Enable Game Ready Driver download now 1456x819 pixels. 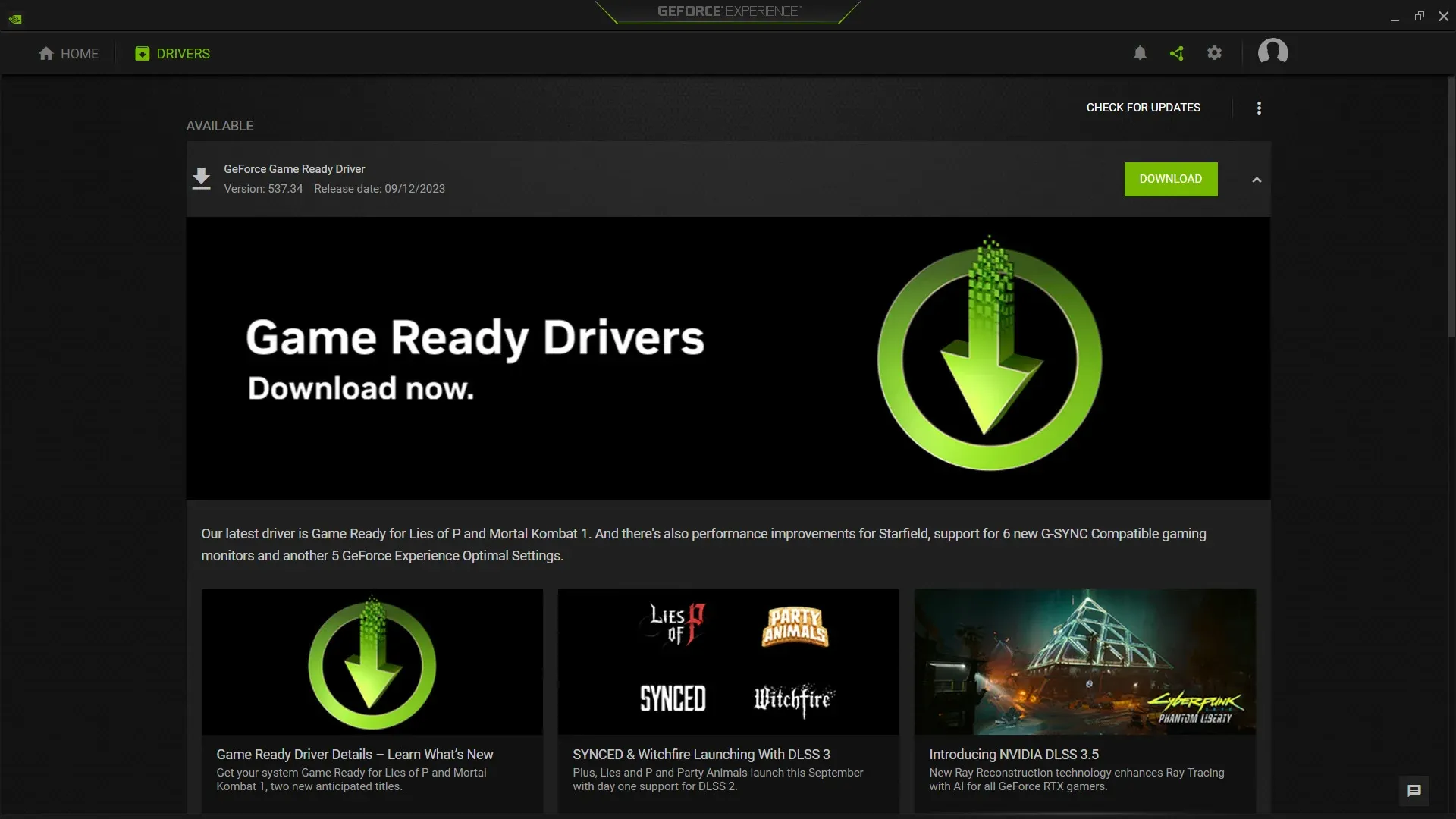click(x=1170, y=179)
